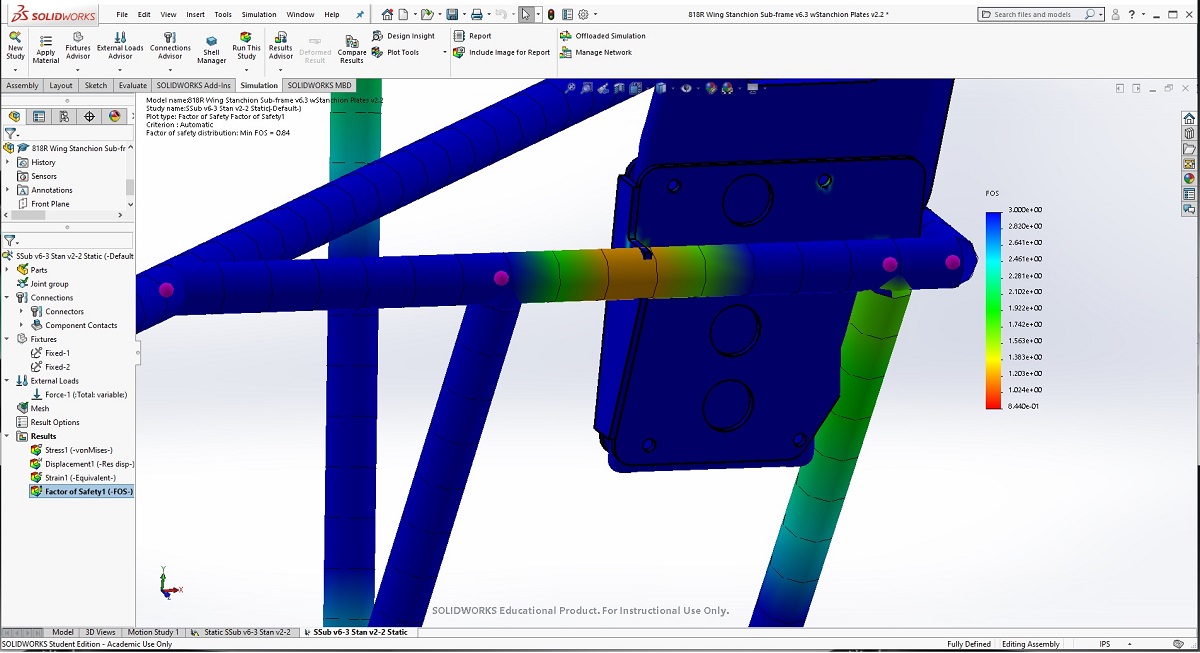
Task: Expand the Parts node
Action: pyautogui.click(x=8, y=270)
